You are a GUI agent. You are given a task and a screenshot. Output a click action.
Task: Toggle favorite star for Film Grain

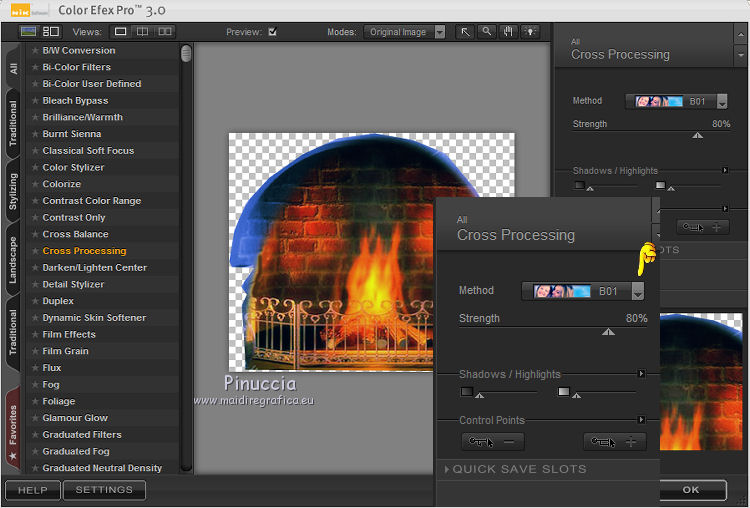(35, 351)
